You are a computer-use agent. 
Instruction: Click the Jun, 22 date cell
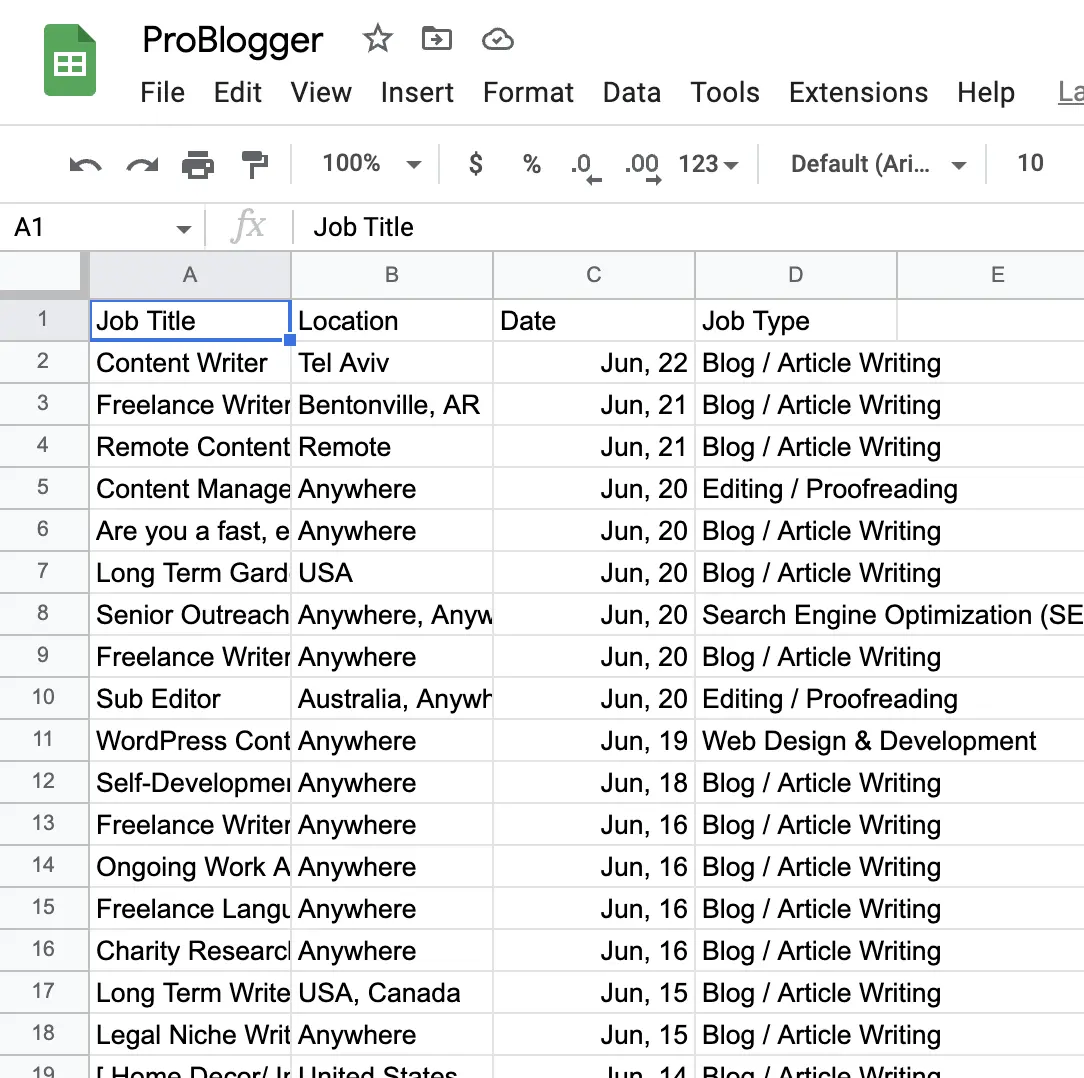pos(594,363)
